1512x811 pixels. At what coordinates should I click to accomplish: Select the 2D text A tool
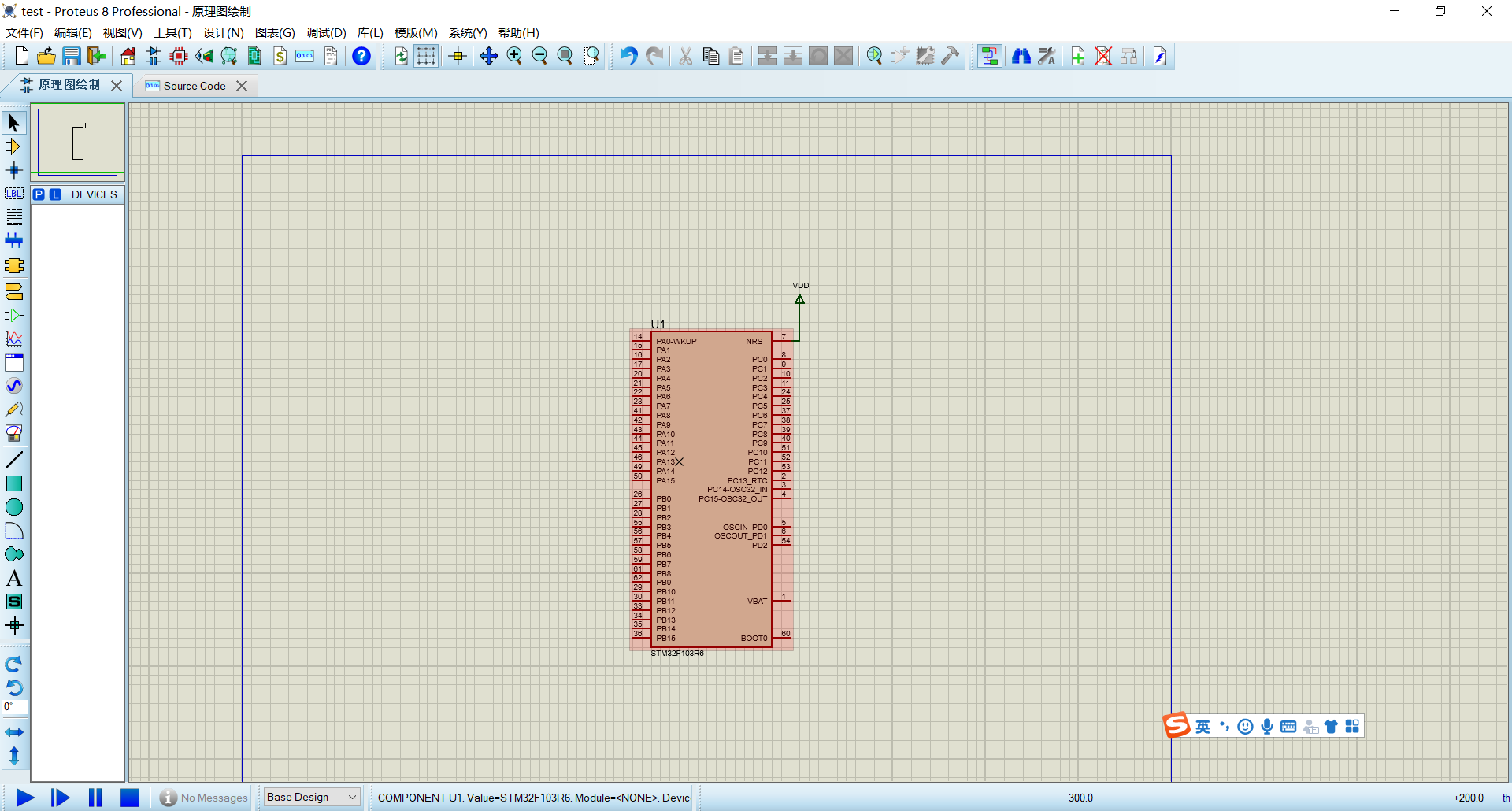[14, 579]
